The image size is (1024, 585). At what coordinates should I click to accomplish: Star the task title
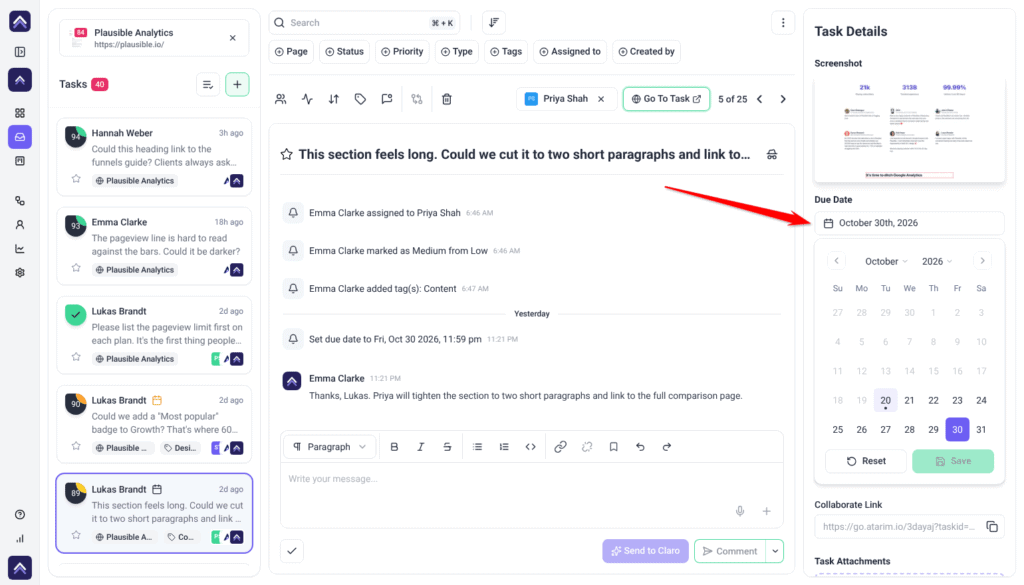coord(286,155)
